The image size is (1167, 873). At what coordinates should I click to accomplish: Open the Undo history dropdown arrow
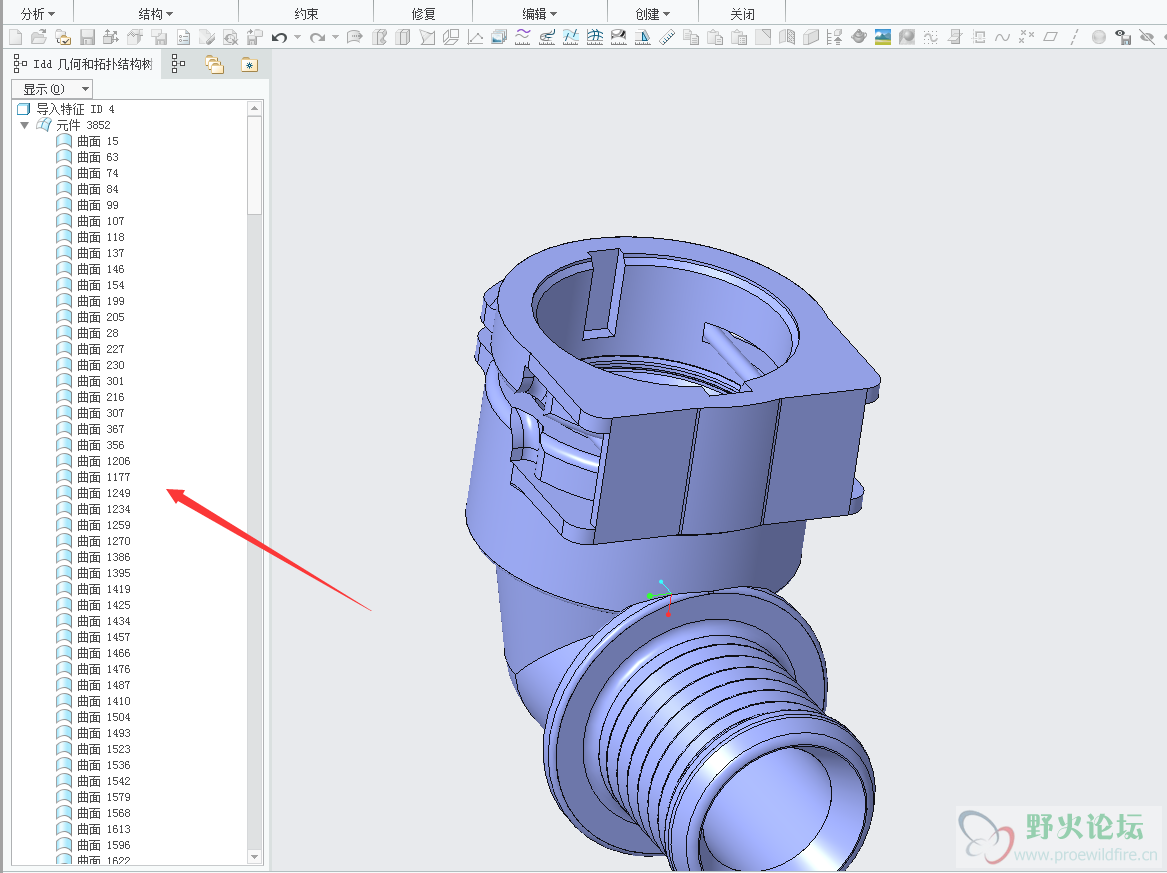coord(297,36)
